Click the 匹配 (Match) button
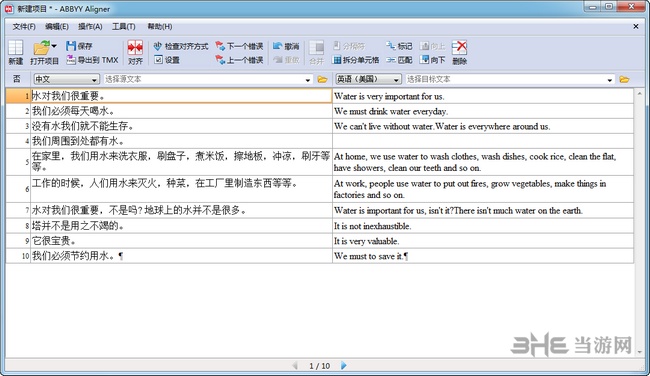The width and height of the screenshot is (650, 376). tap(399, 60)
